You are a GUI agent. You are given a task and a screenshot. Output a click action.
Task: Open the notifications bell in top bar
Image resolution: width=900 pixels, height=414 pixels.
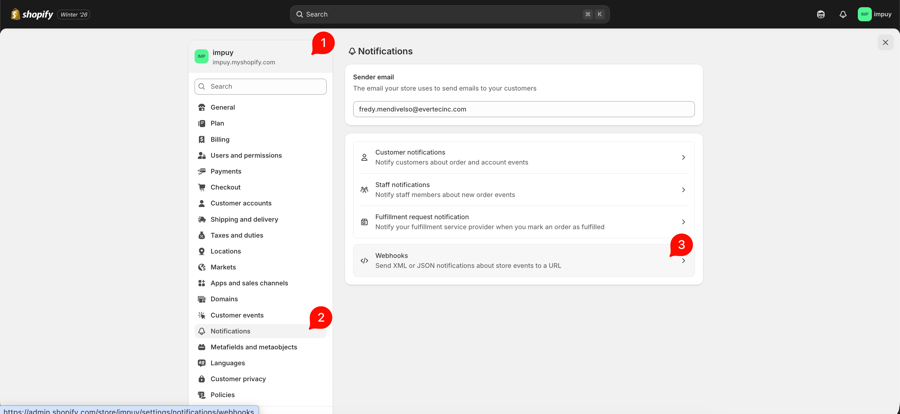click(x=843, y=14)
